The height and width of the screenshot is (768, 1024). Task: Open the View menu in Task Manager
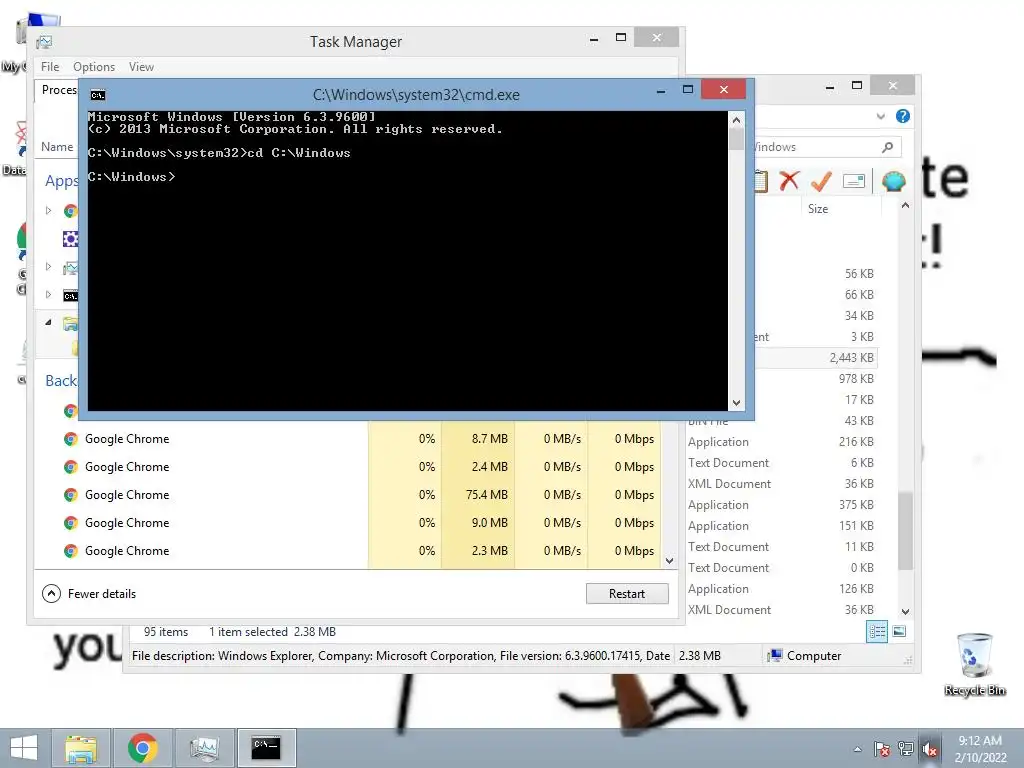point(141,67)
